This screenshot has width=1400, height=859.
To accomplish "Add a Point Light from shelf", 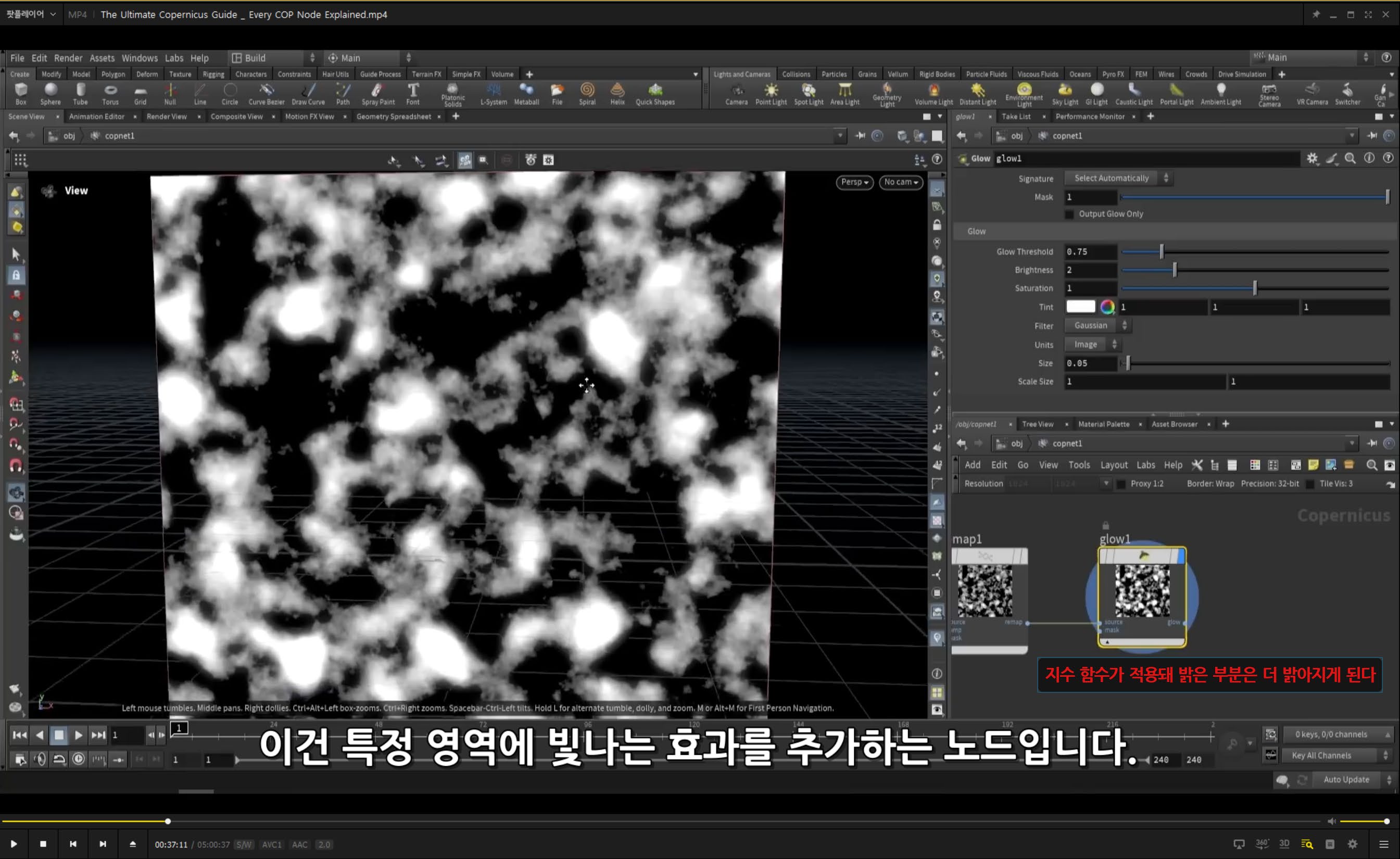I will (x=771, y=94).
